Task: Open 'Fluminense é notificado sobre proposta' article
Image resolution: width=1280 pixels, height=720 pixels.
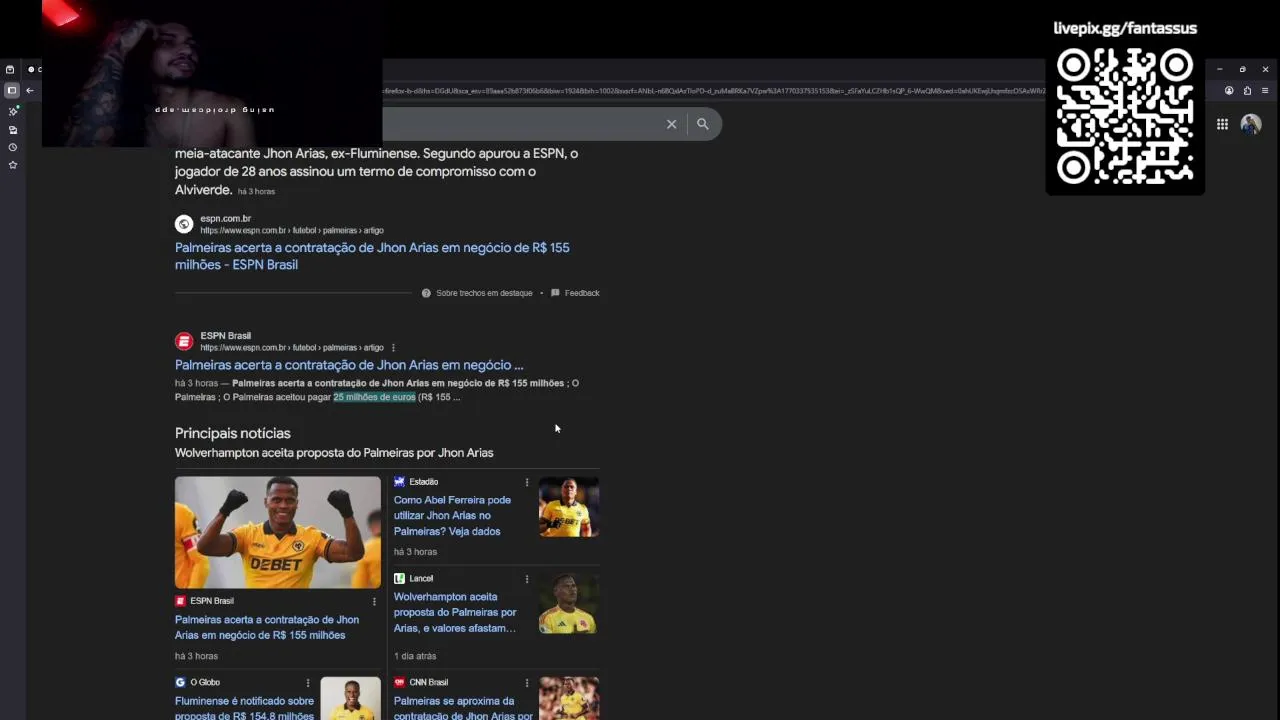Action: 245,708
